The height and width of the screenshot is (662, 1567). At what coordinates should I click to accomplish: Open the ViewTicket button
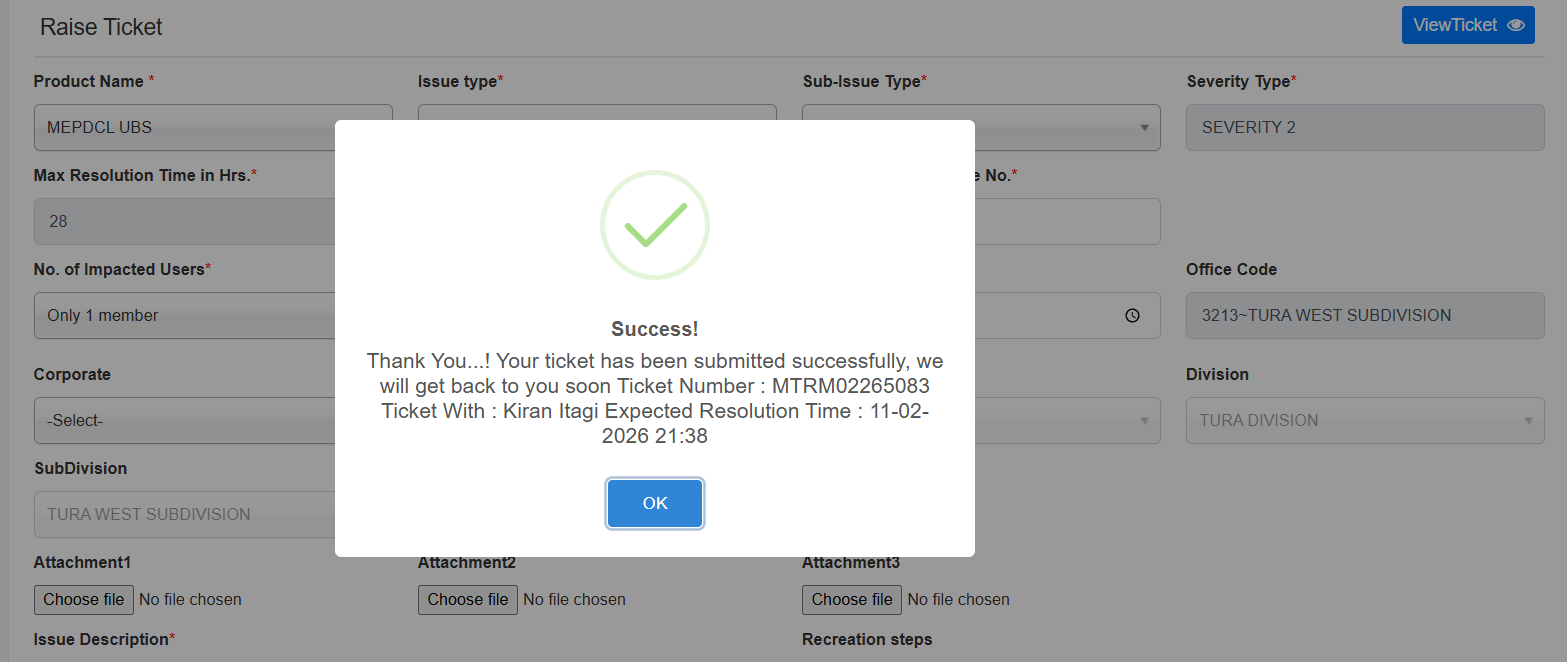[x=1467, y=25]
